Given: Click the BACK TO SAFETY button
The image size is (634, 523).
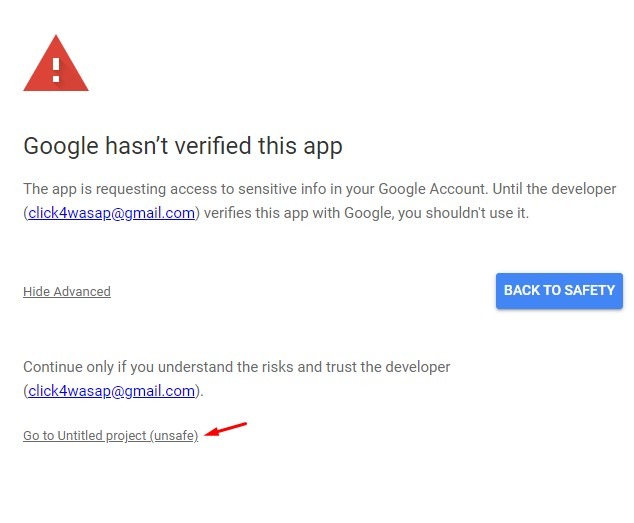Looking at the screenshot, I should pyautogui.click(x=559, y=291).
